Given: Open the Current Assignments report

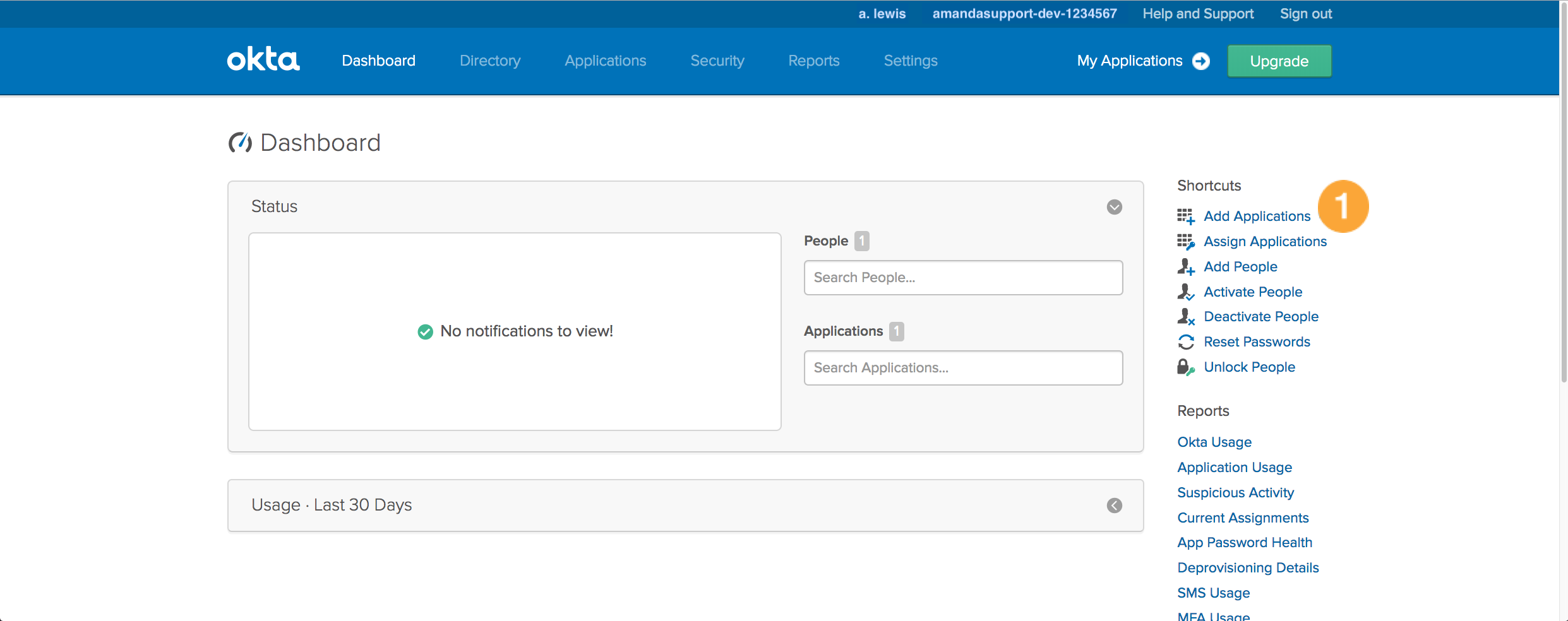Looking at the screenshot, I should tap(1243, 518).
